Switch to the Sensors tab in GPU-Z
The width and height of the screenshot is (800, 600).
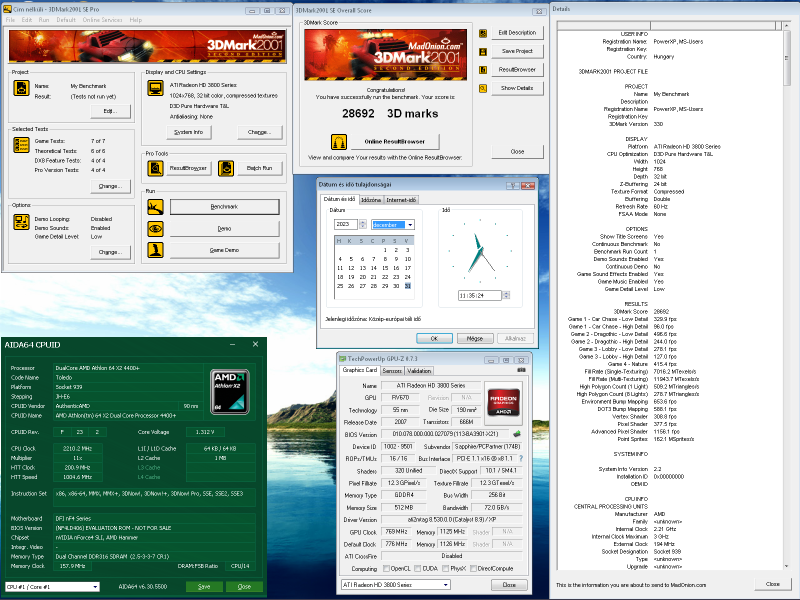click(392, 371)
